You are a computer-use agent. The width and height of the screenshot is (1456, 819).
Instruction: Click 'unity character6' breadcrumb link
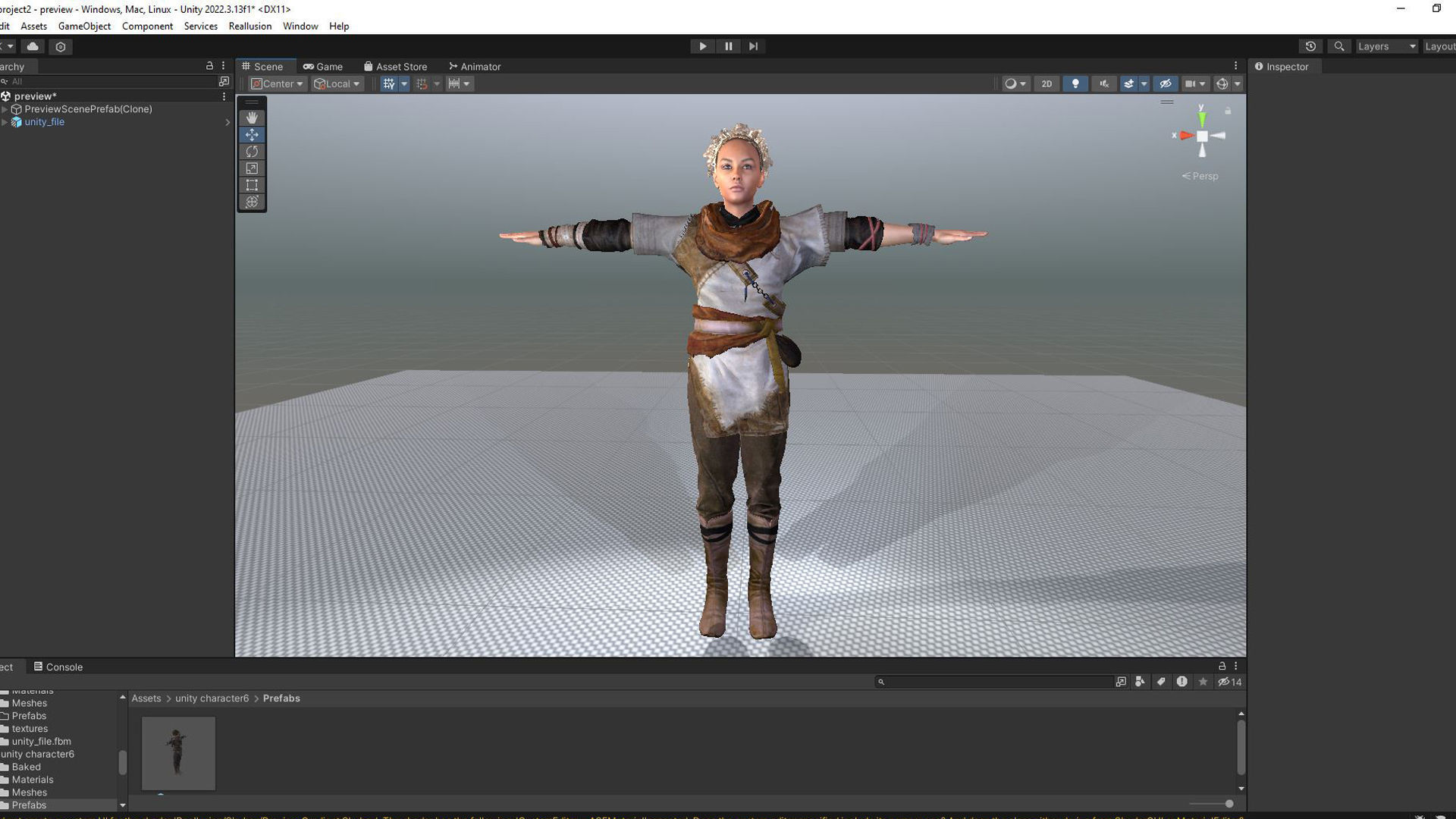point(212,698)
